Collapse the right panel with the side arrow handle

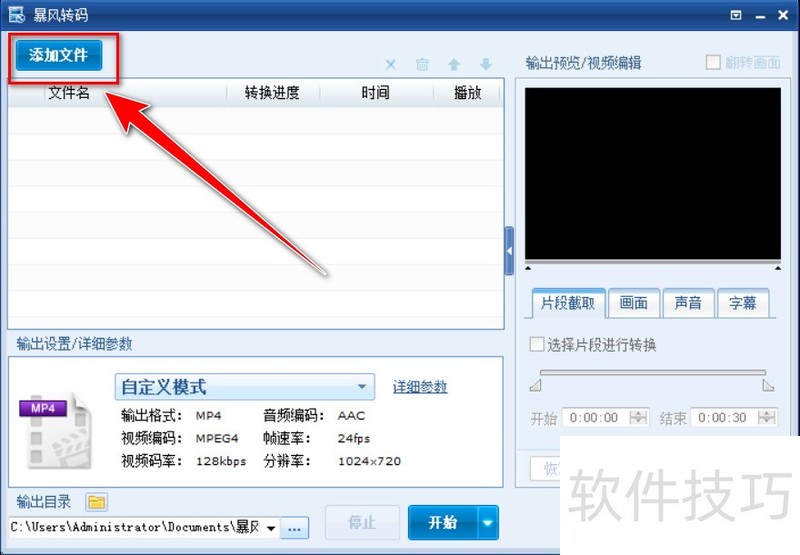509,251
